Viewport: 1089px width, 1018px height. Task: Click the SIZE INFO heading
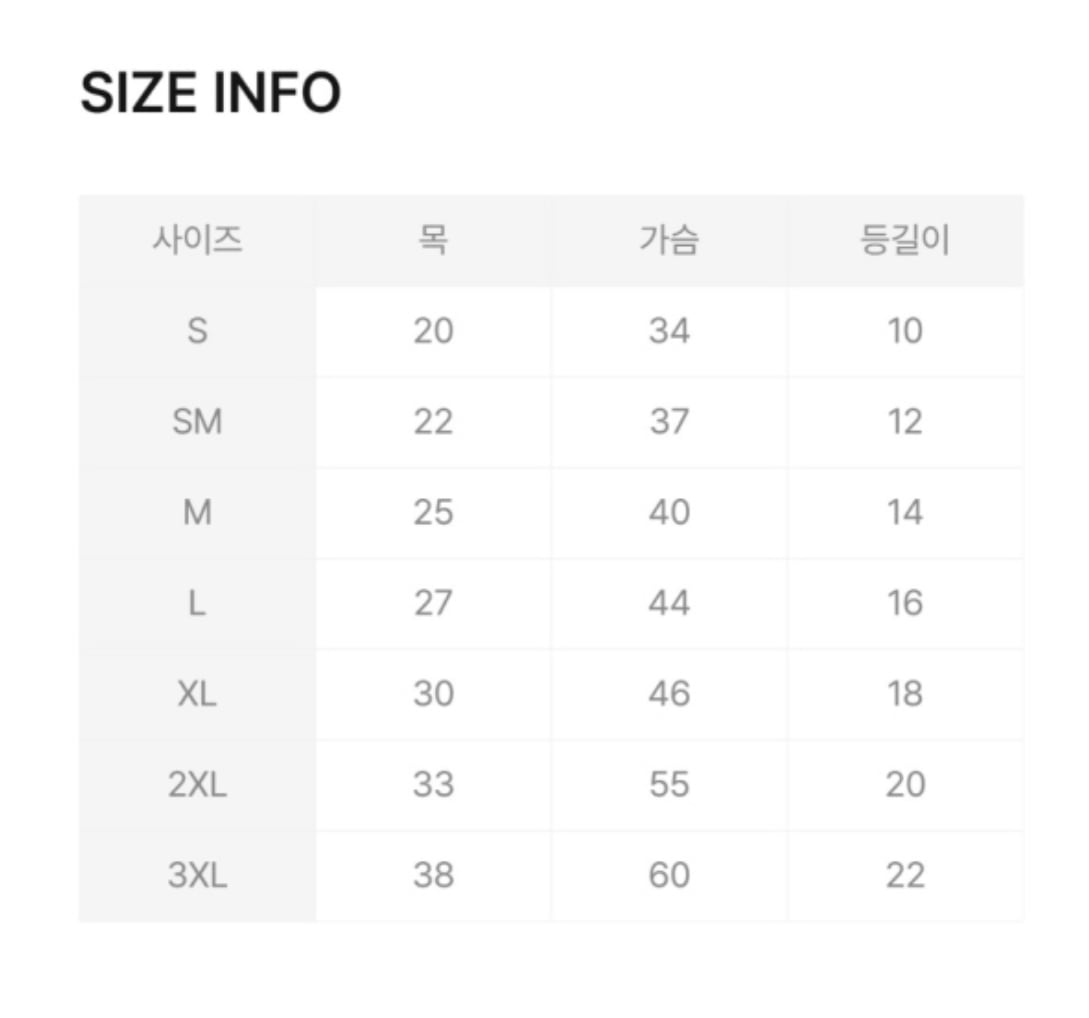210,94
